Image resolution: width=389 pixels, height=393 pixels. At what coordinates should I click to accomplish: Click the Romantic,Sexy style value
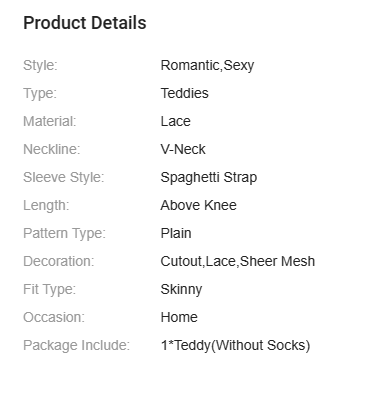point(207,65)
